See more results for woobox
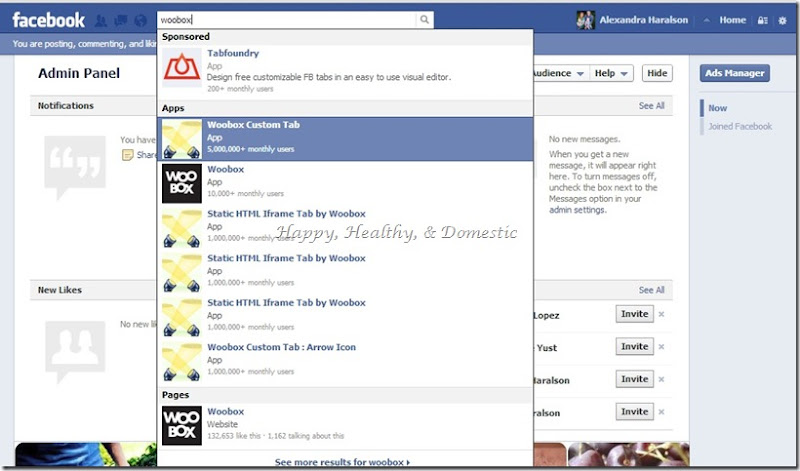 tap(342, 462)
